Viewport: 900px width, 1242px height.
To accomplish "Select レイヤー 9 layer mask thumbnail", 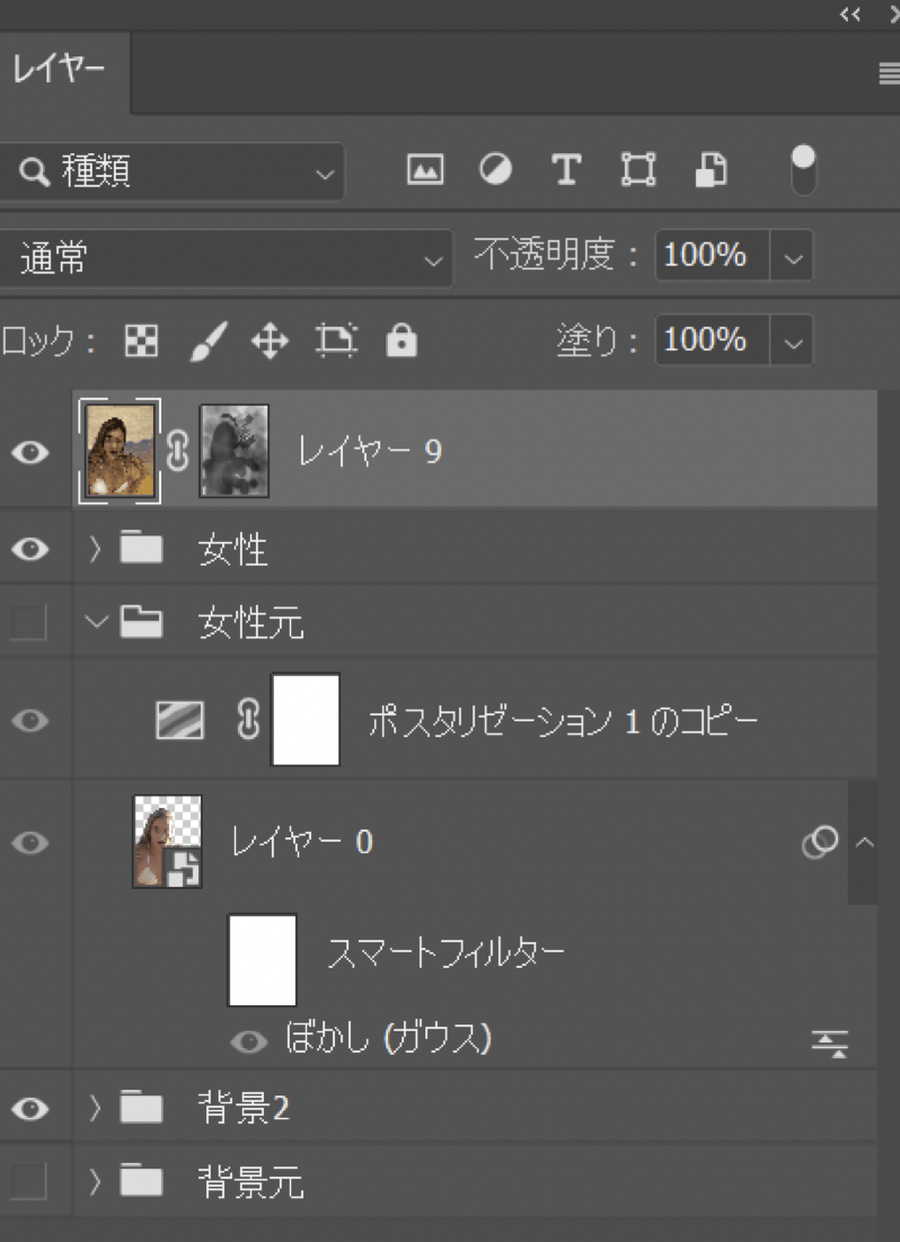I will (234, 451).
